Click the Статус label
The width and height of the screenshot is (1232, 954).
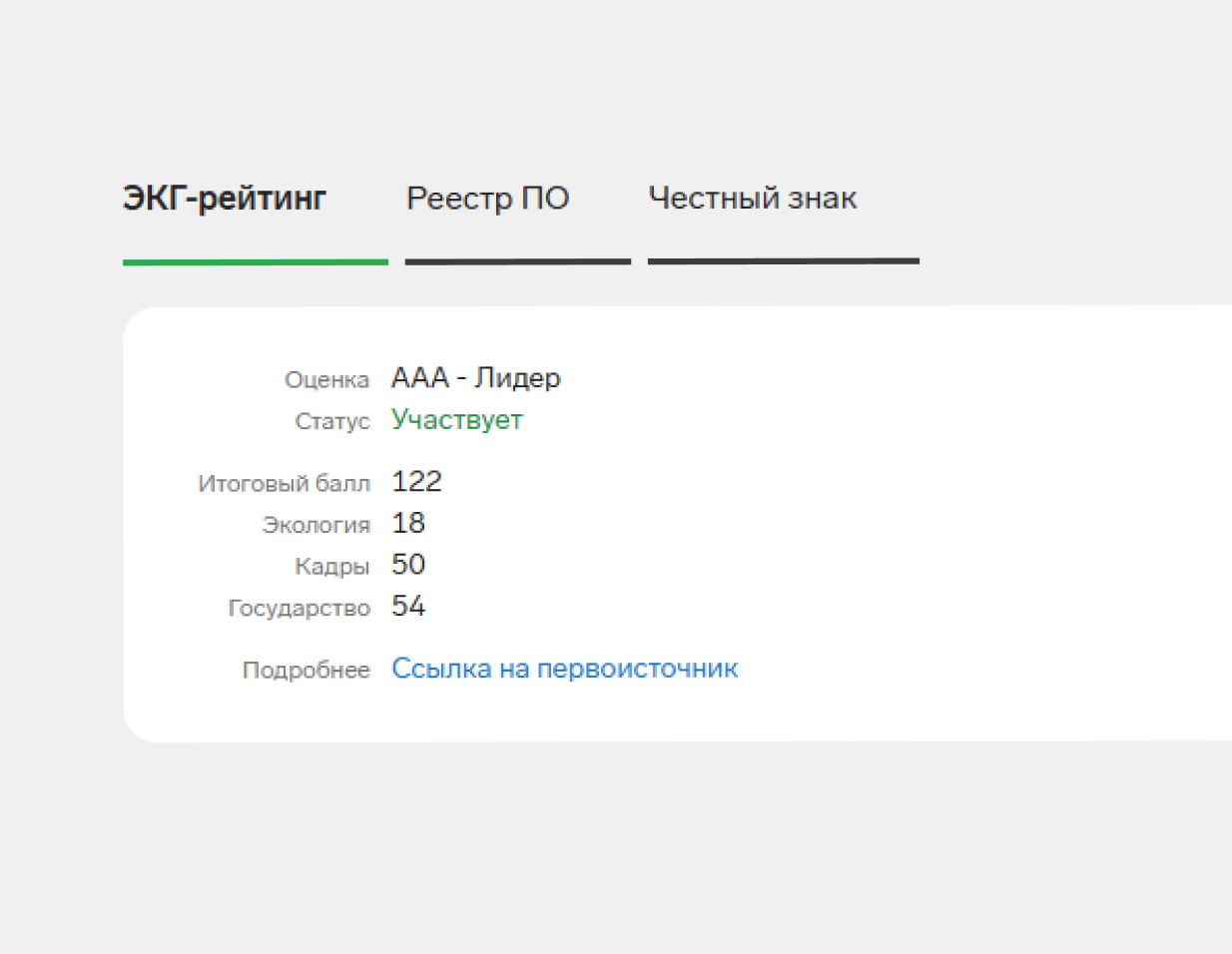tap(331, 422)
